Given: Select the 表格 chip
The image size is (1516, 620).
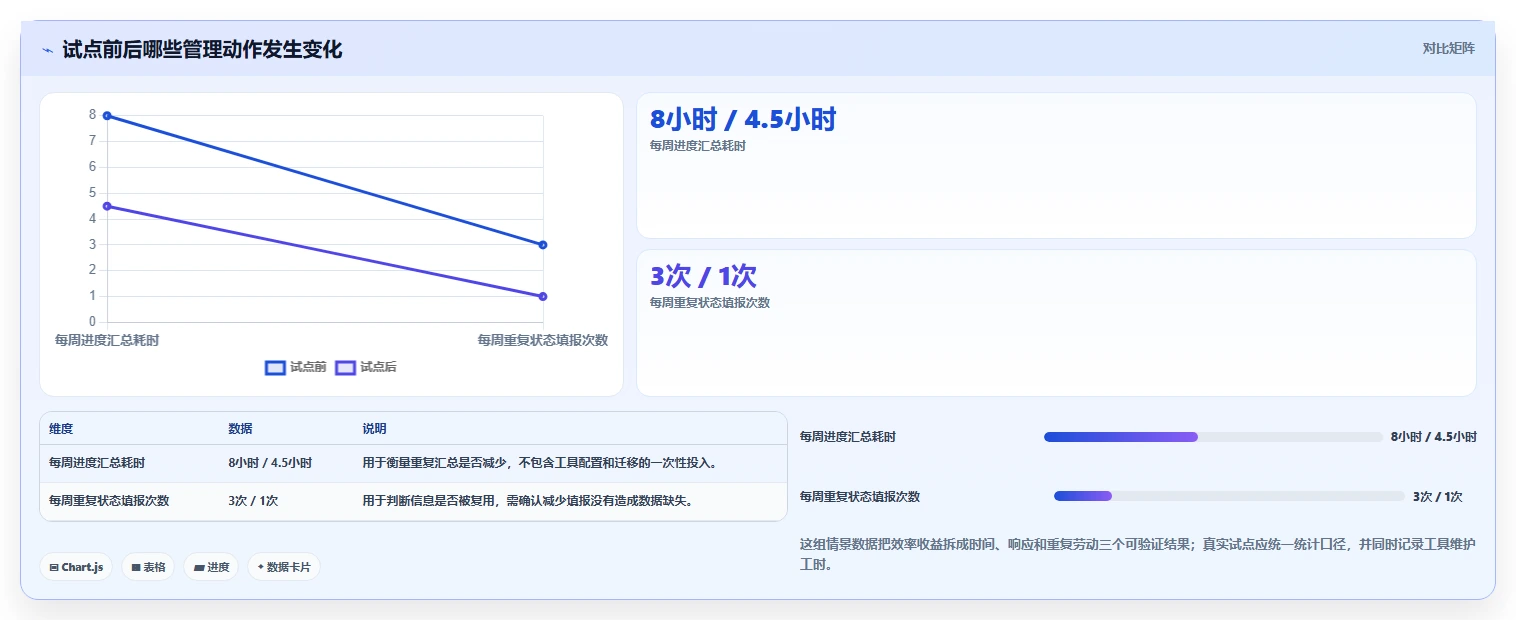Looking at the screenshot, I should [x=148, y=567].
